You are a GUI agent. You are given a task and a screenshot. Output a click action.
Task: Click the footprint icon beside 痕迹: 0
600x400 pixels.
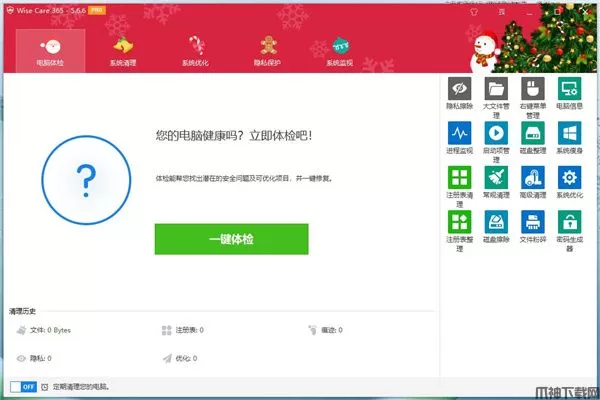click(313, 330)
